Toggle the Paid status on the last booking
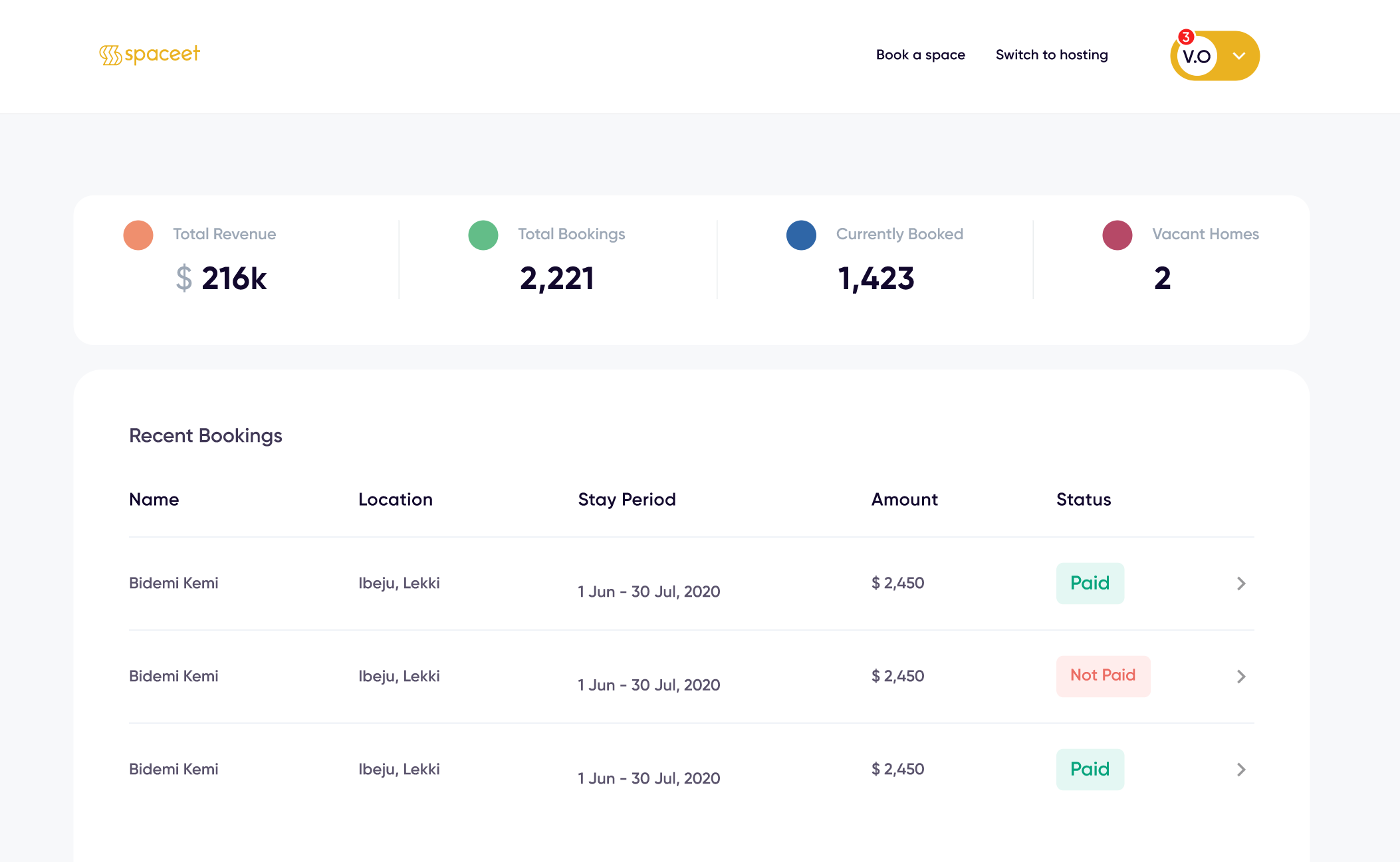 1090,769
